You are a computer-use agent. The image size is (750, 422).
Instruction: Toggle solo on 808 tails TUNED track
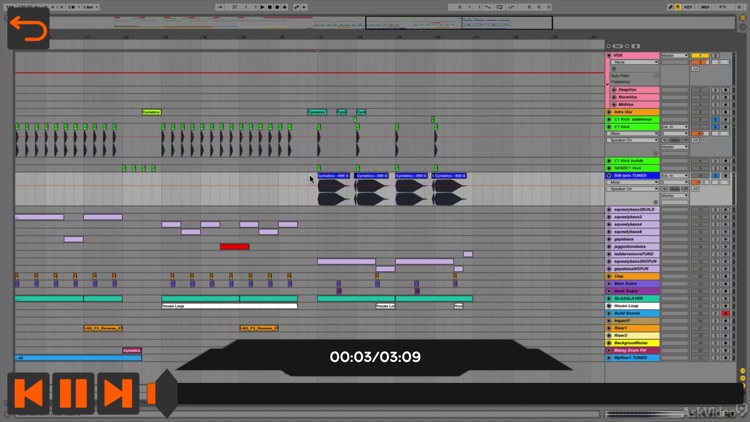(x=716, y=176)
